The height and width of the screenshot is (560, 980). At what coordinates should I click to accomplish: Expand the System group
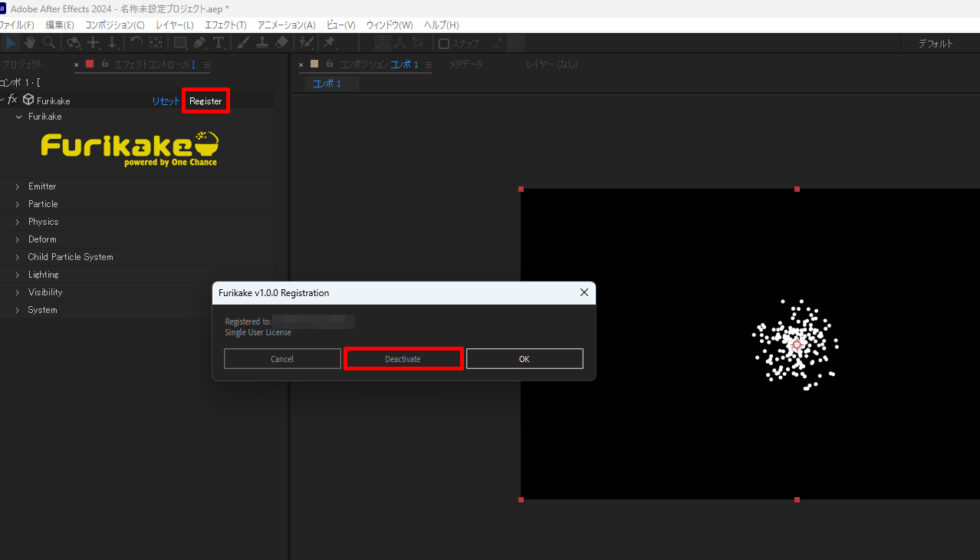18,310
